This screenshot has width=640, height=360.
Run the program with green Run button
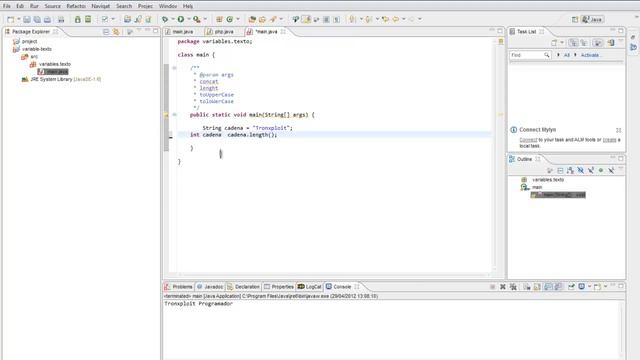180,19
